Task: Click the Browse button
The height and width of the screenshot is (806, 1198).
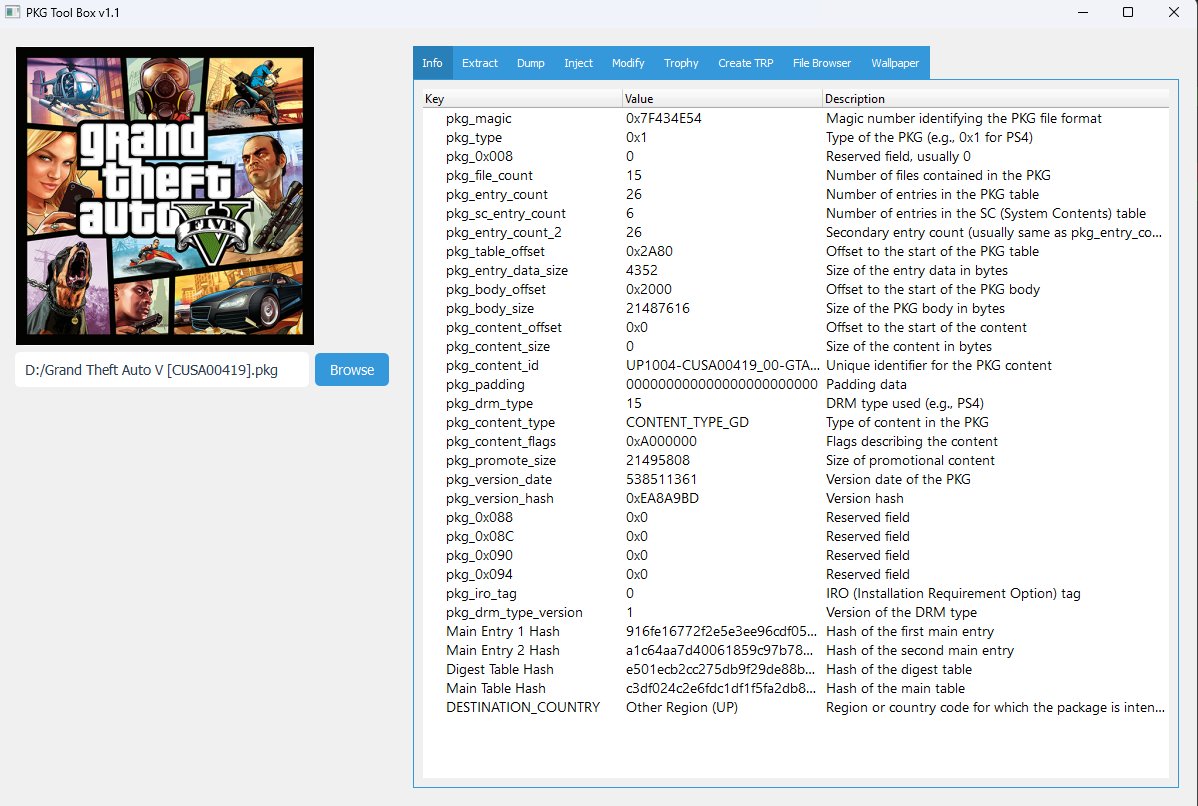Action: click(352, 370)
